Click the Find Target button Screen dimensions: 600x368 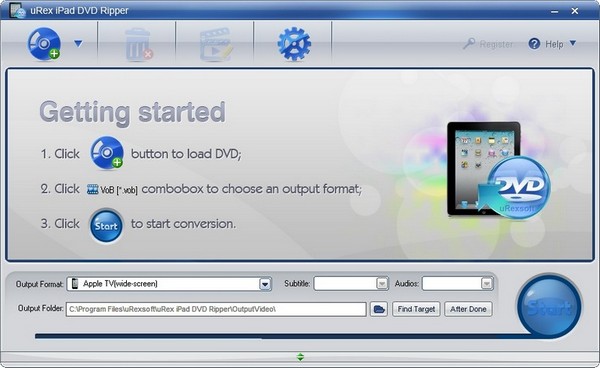pyautogui.click(x=416, y=309)
